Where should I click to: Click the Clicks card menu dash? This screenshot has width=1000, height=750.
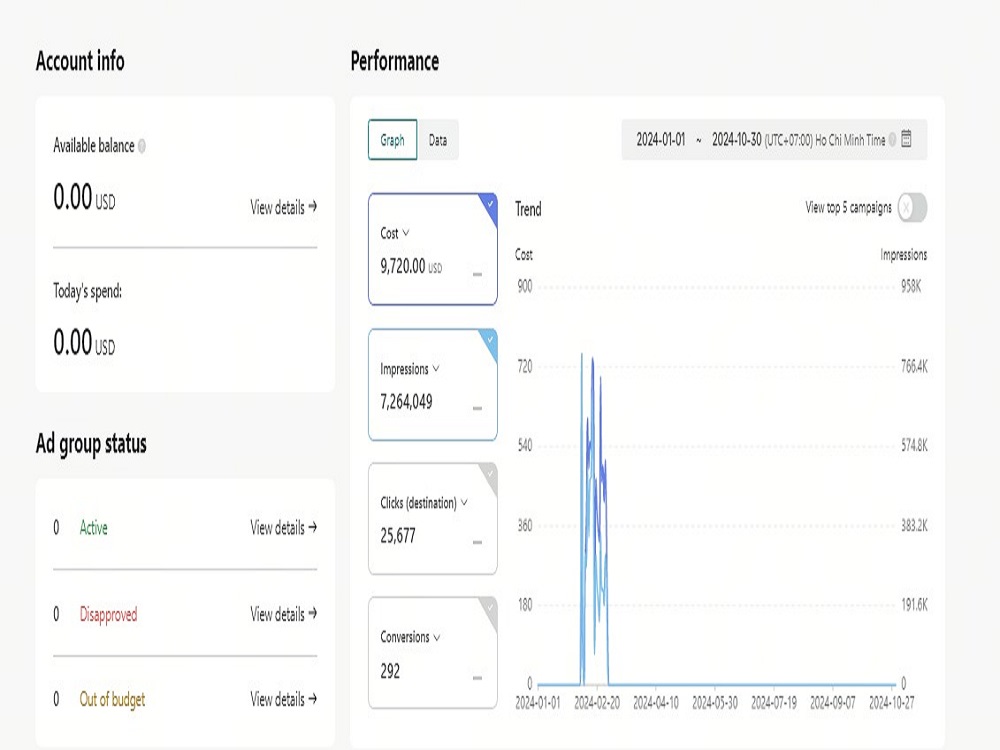coord(477,542)
